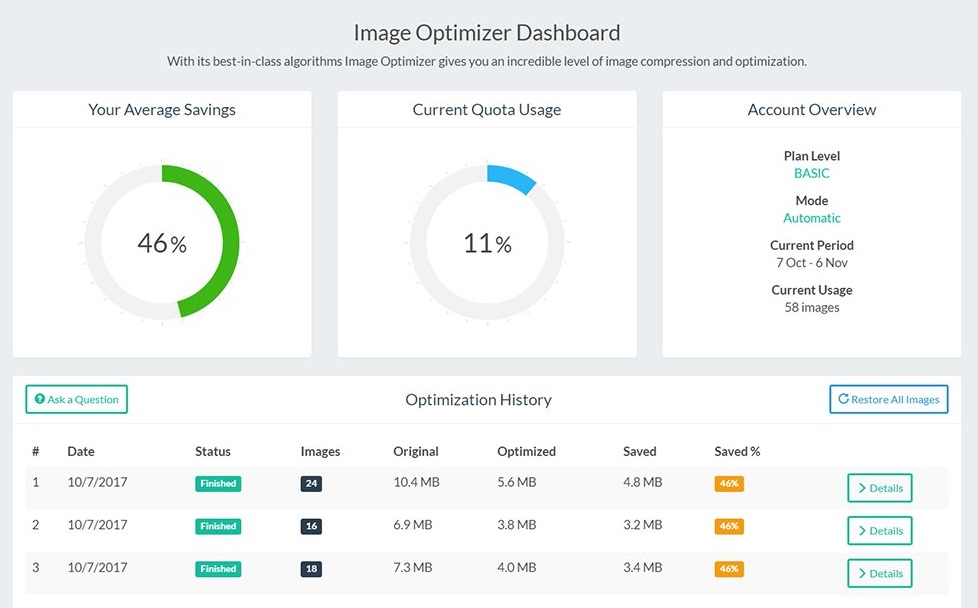Click the refresh icon in Restore All Images

pyautogui.click(x=843, y=398)
